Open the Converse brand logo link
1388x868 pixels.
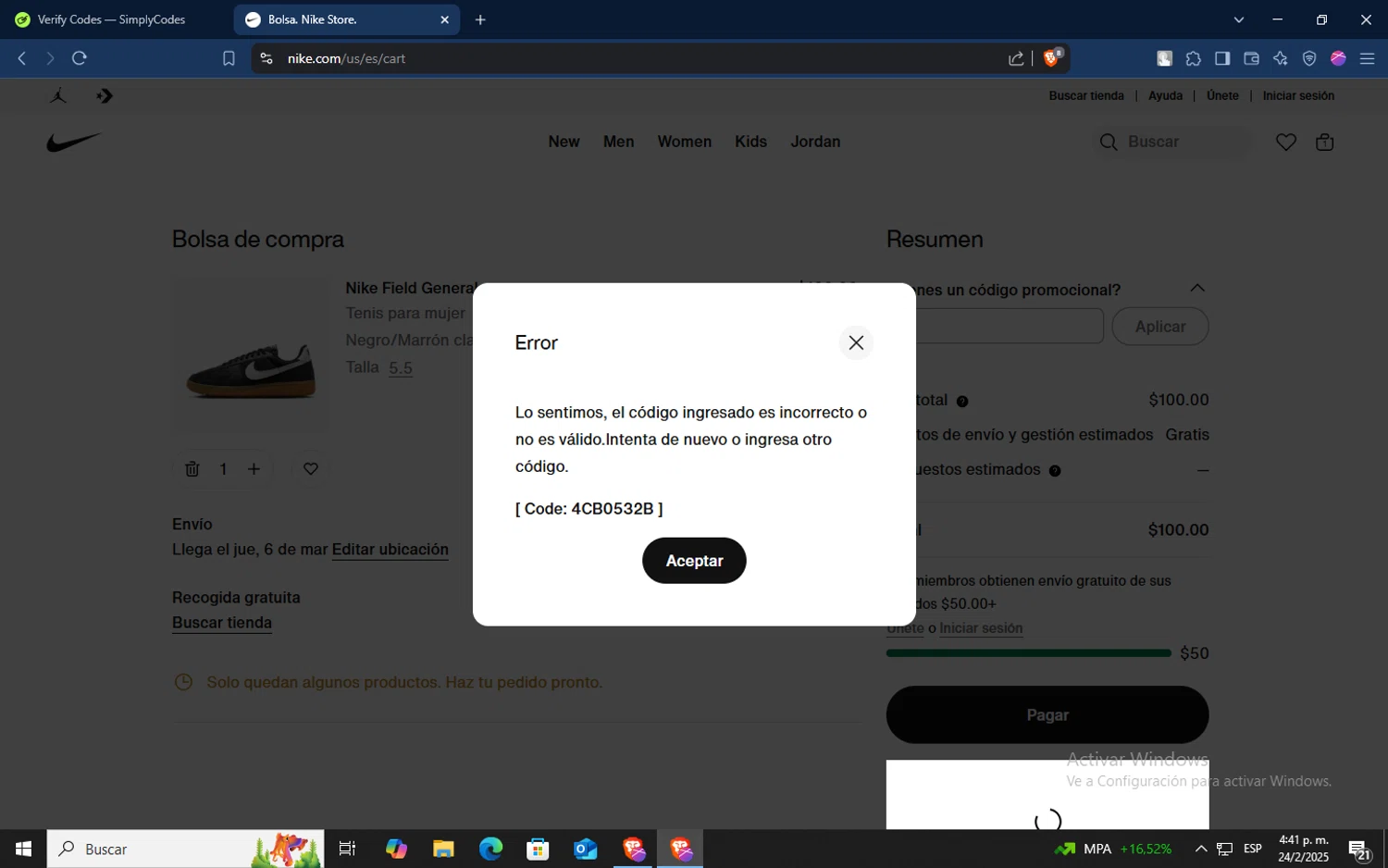105,95
